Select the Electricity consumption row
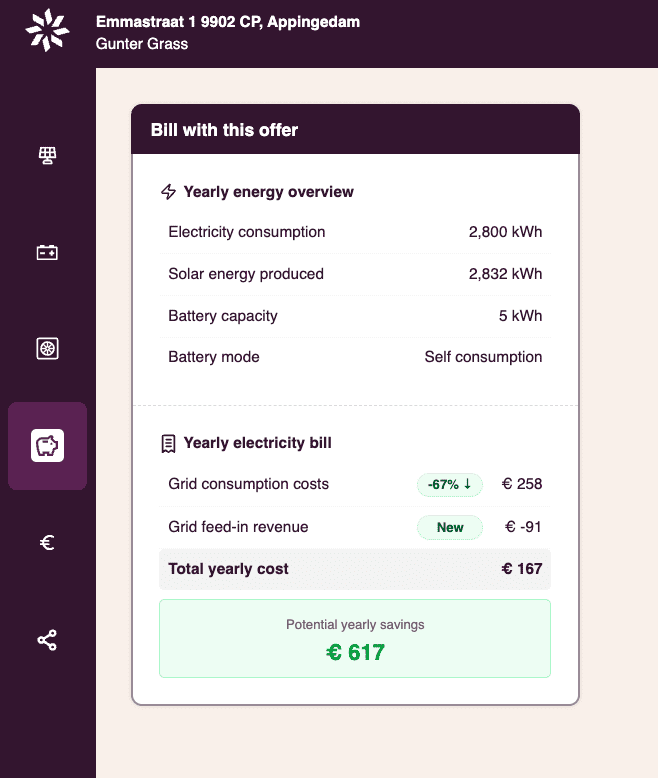This screenshot has width=658, height=778. tap(355, 232)
